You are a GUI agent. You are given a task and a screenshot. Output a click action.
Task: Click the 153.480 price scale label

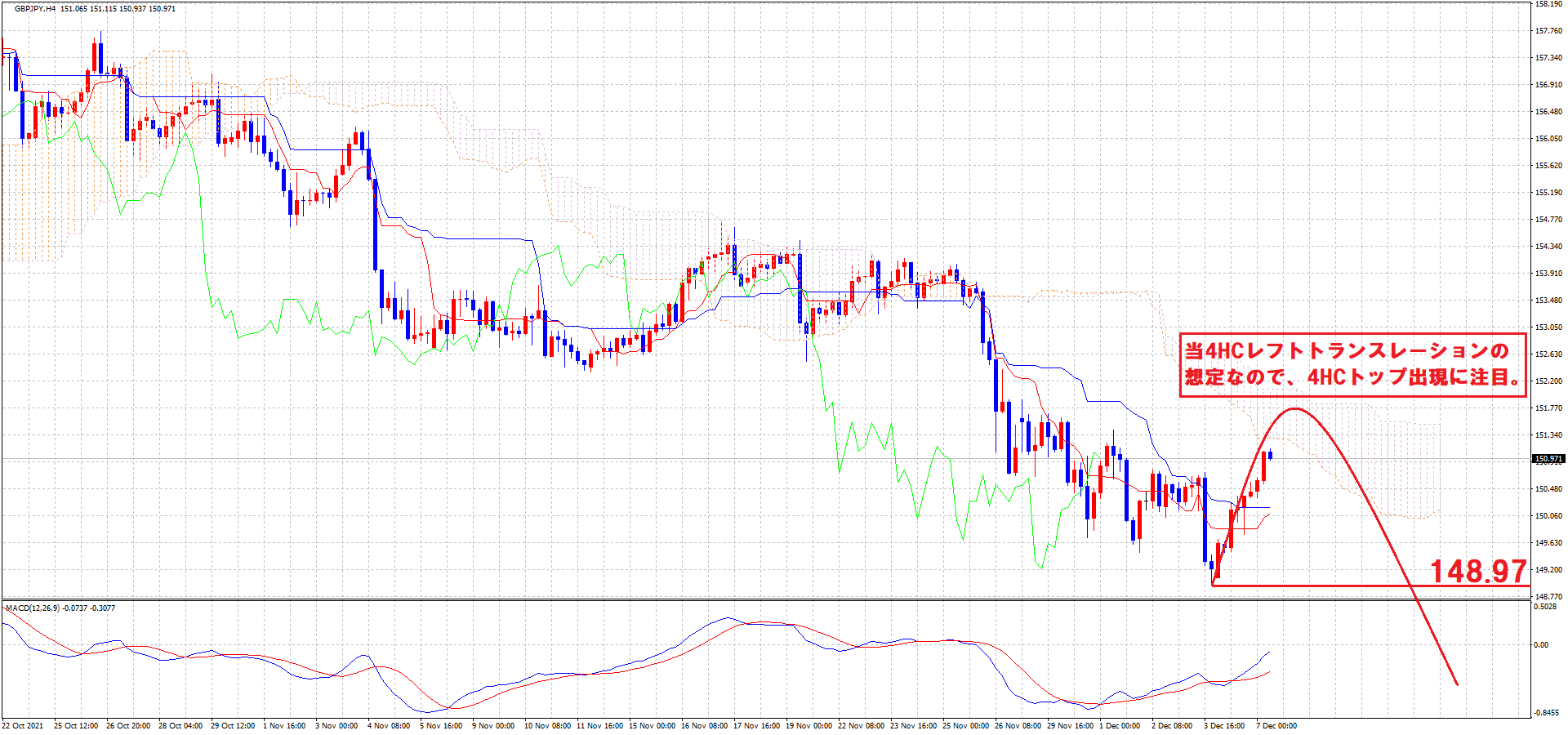tap(1548, 301)
